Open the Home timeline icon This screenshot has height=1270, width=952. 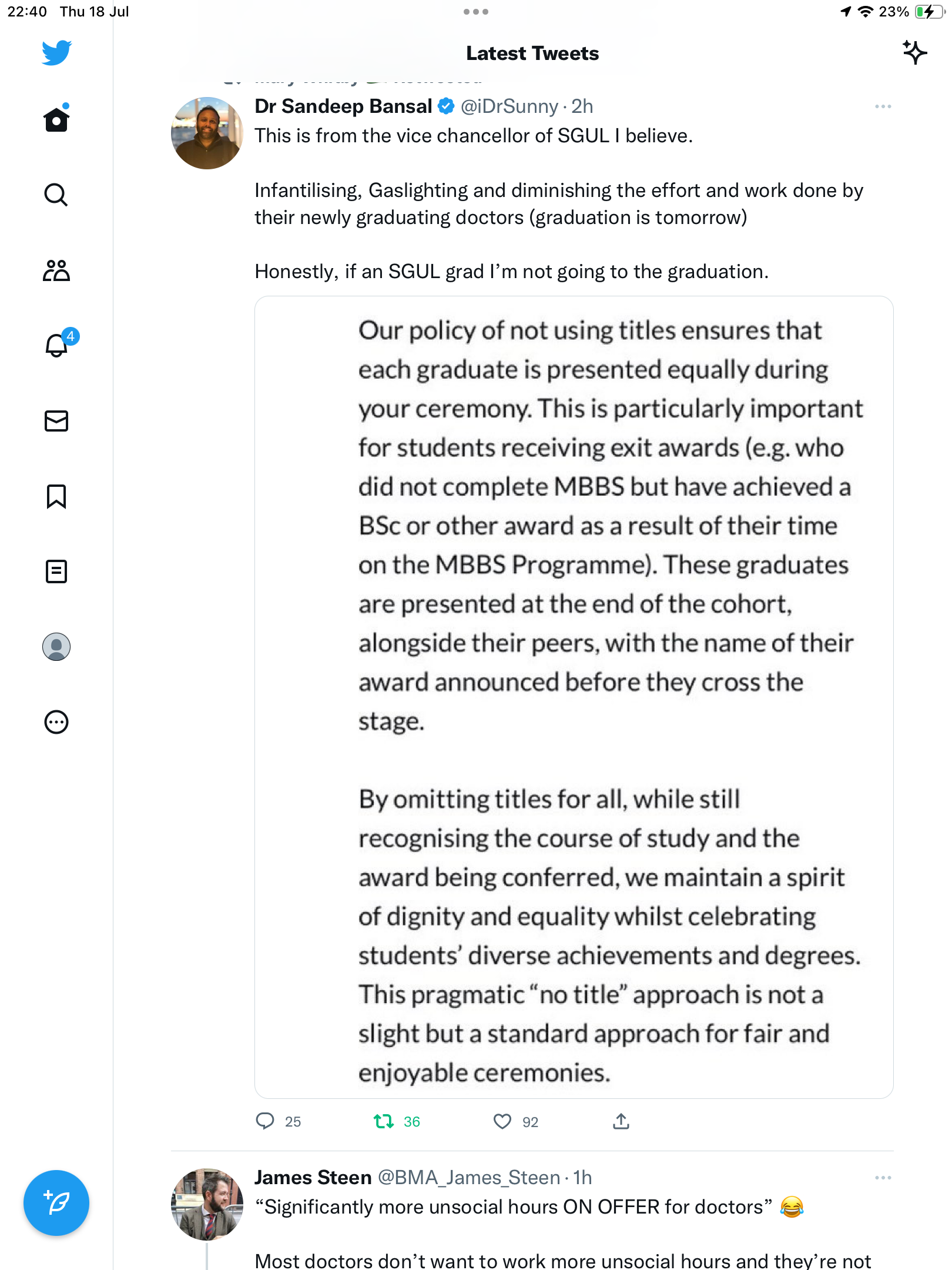56,120
